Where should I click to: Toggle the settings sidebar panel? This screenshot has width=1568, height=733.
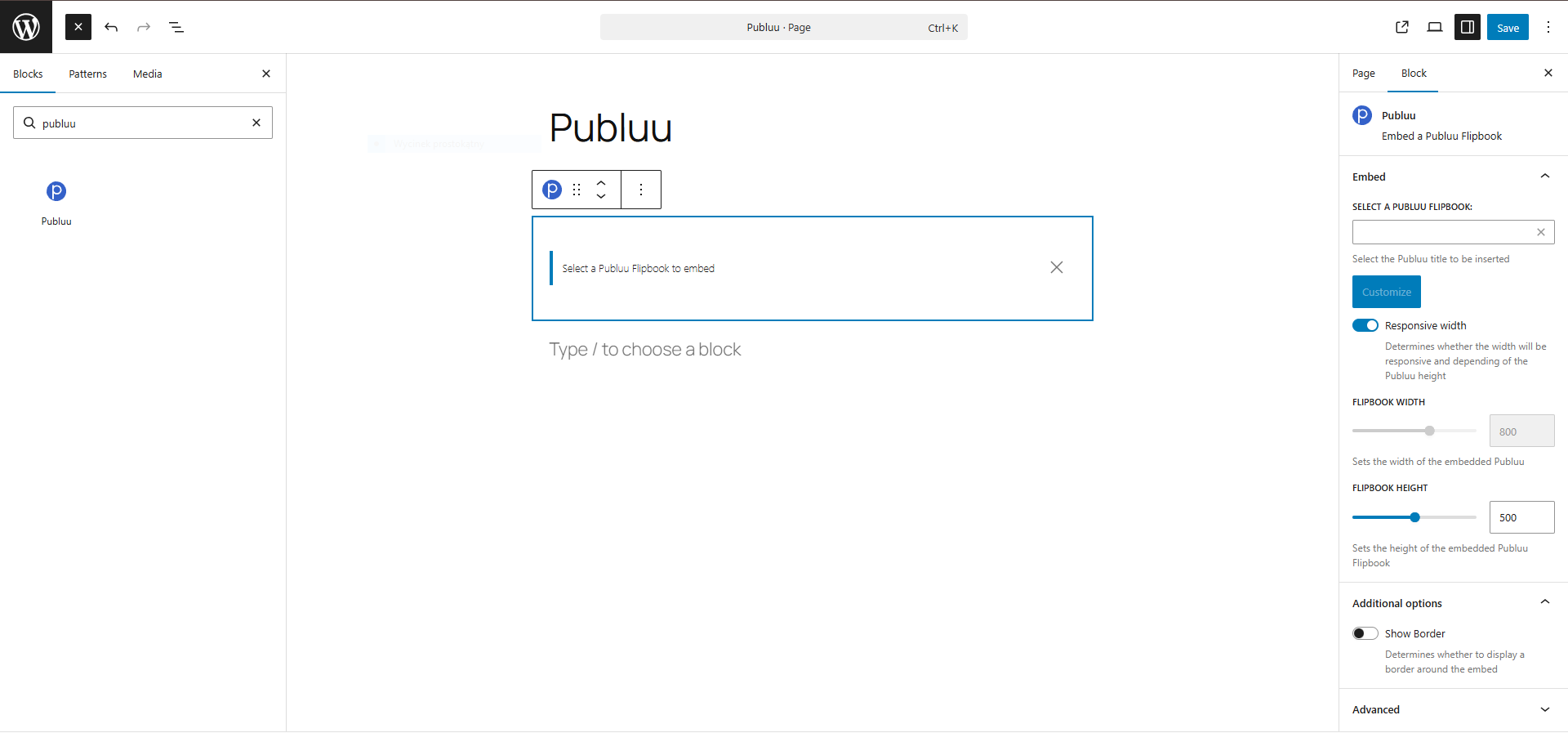[x=1468, y=27]
